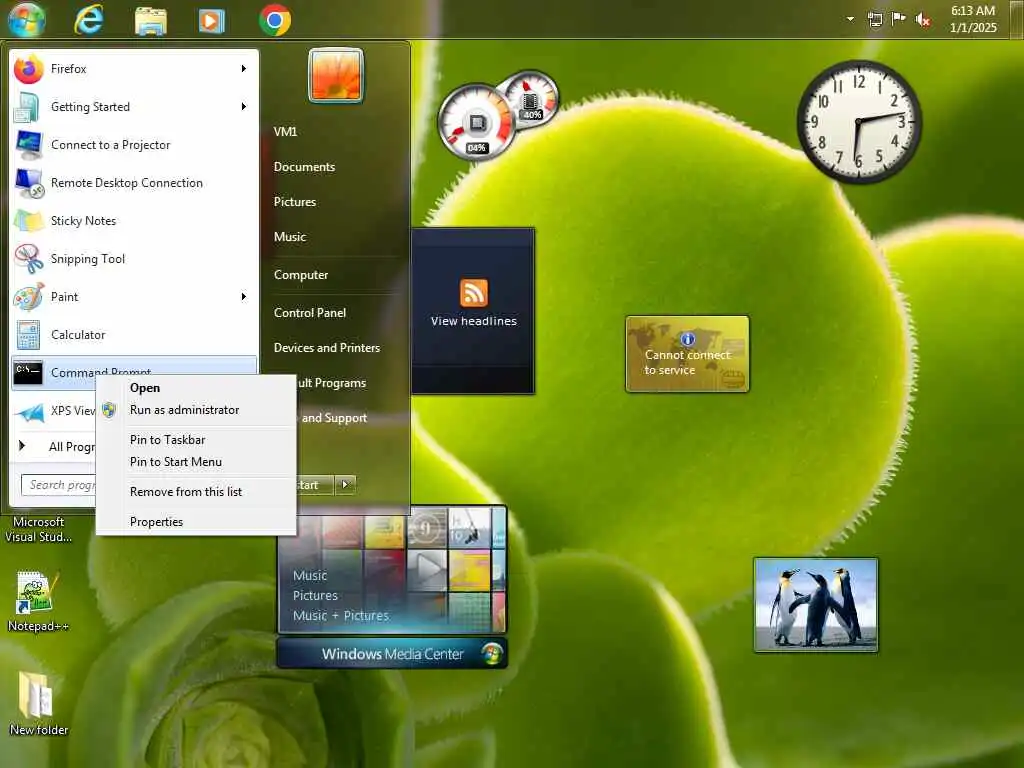Click the Windows Start orb
The image size is (1024, 768).
click(27, 19)
